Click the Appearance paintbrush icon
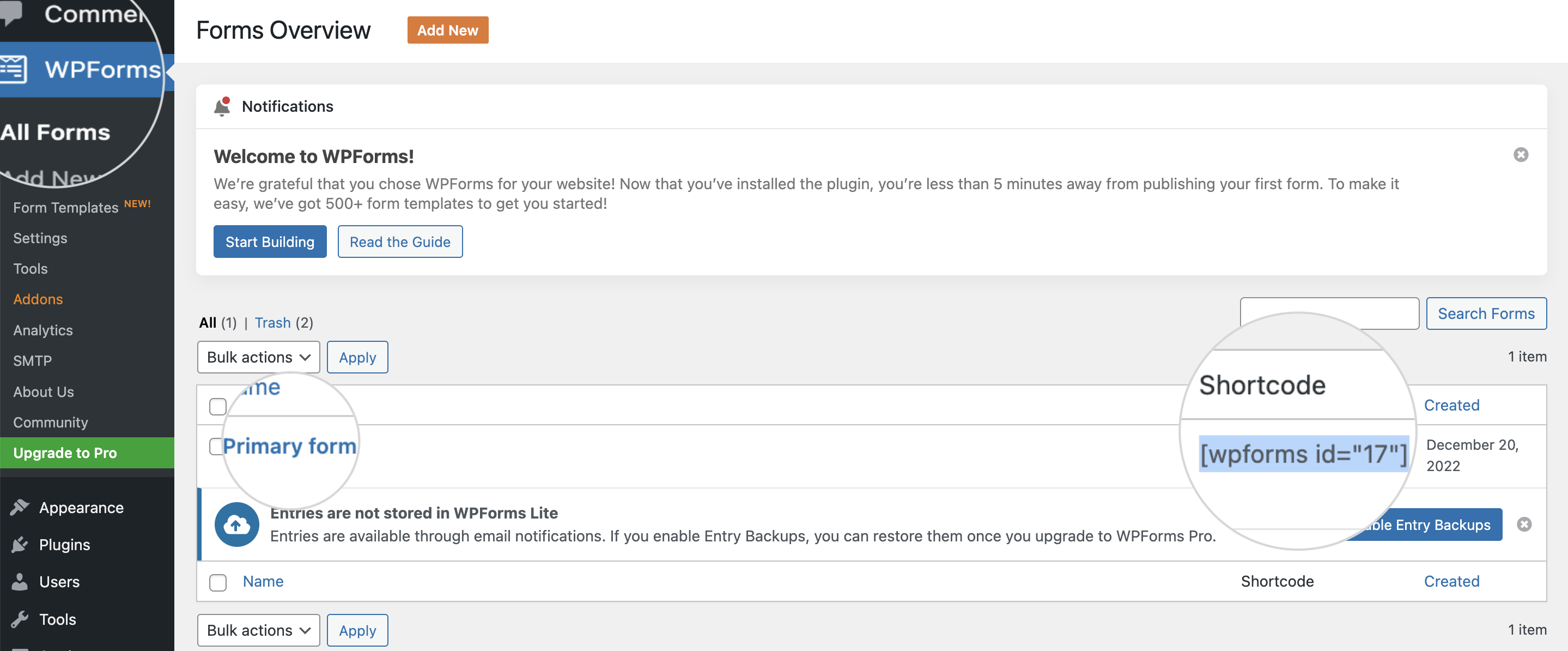1568x651 pixels. 20,507
